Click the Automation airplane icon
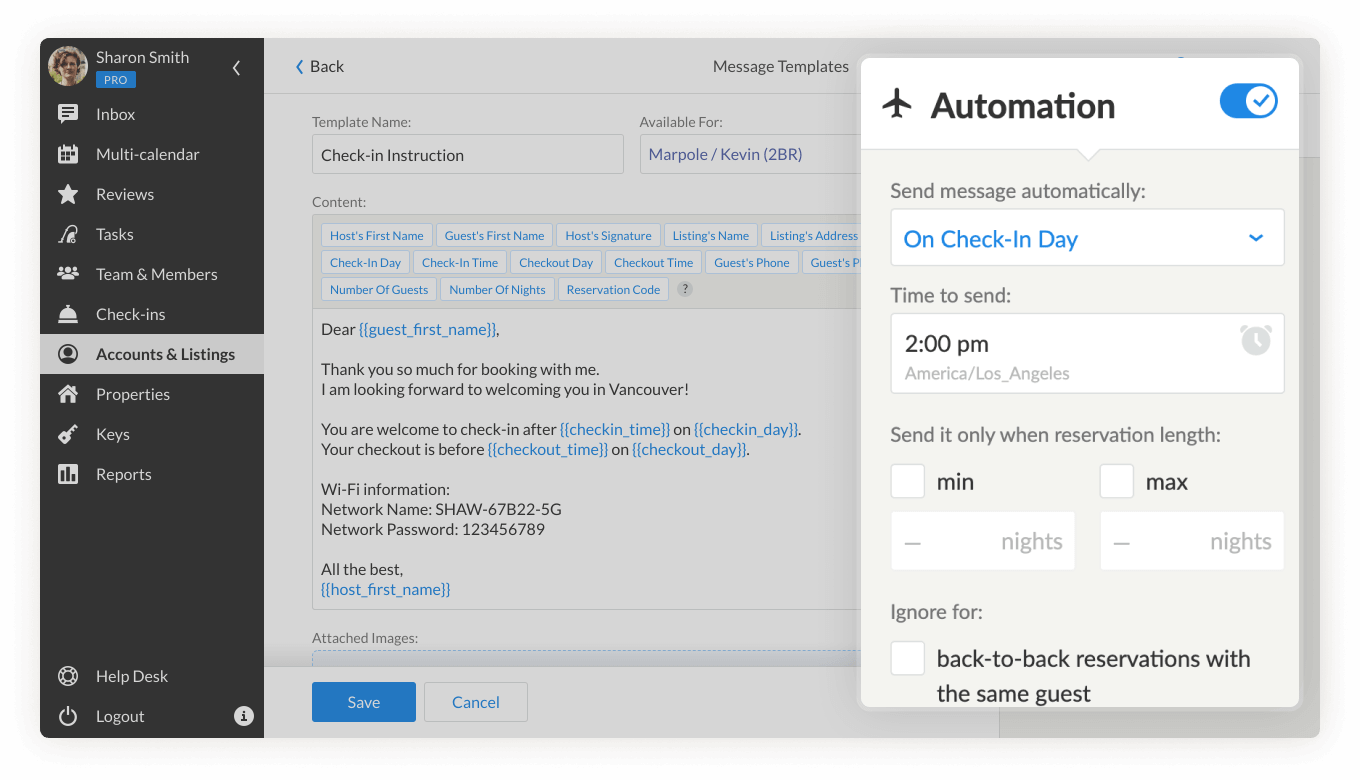Viewport: 1360px width, 780px height. click(898, 103)
